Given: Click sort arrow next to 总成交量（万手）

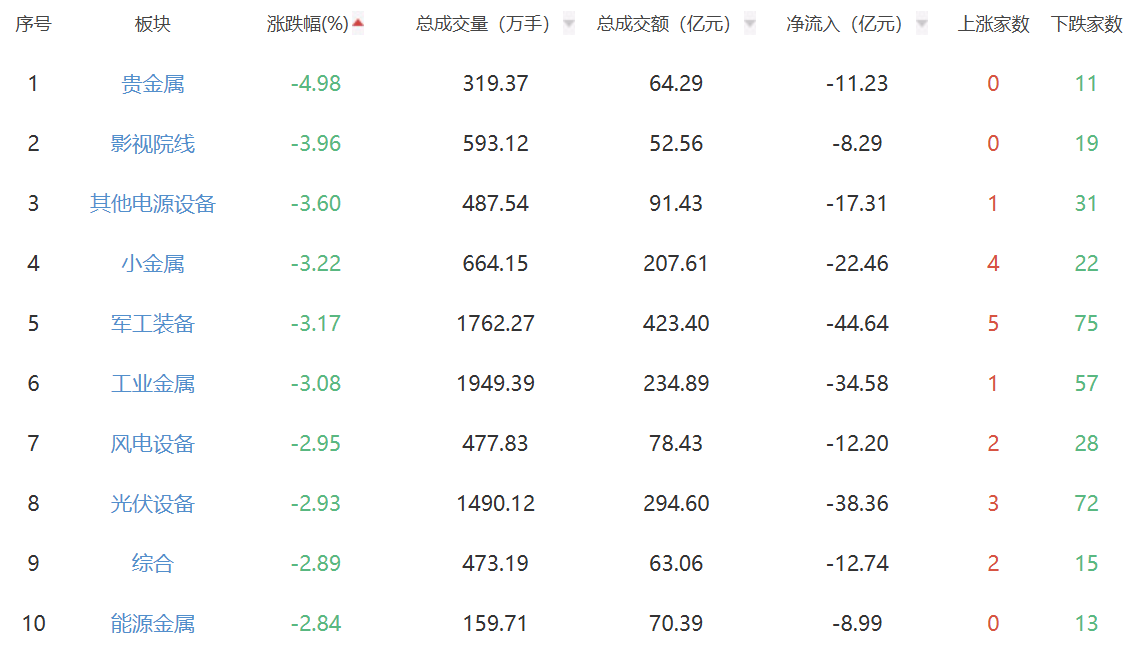Looking at the screenshot, I should (x=569, y=24).
